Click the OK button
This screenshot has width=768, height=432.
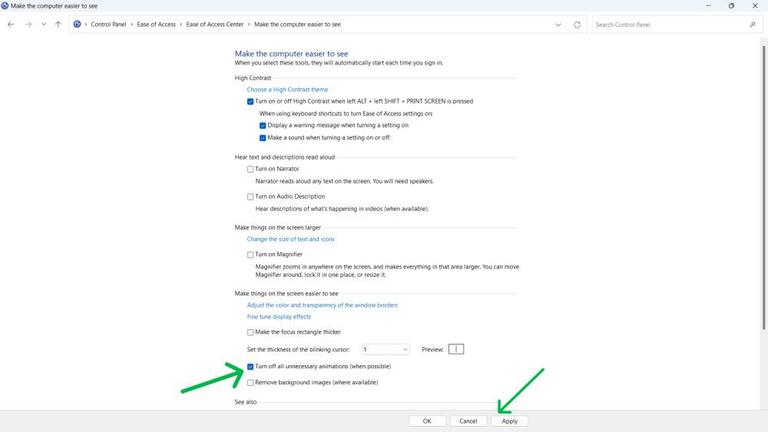tap(427, 421)
